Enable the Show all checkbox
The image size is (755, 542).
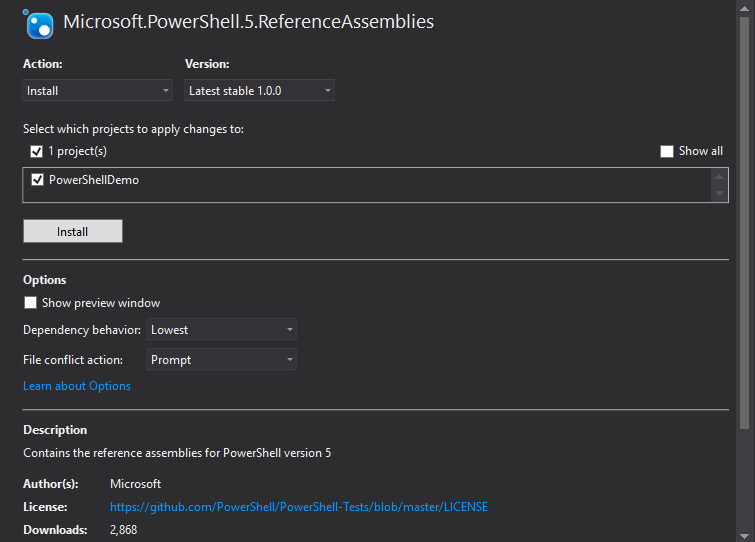pyautogui.click(x=666, y=152)
